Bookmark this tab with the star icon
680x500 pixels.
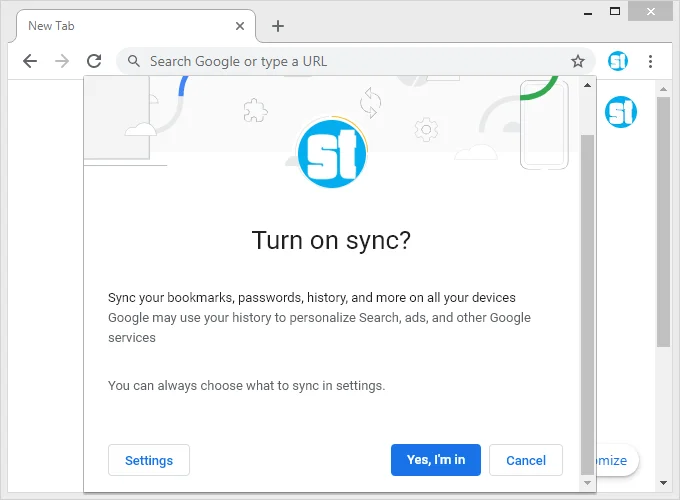[x=577, y=61]
